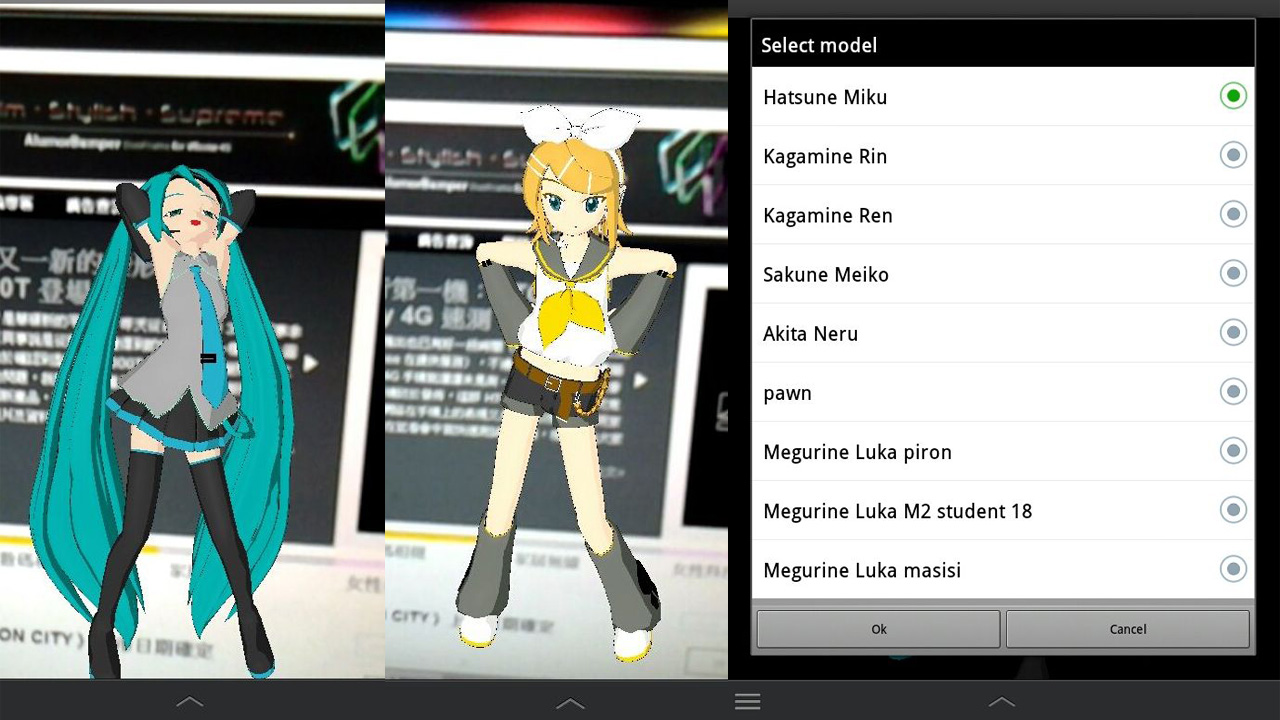Click the 'Select model' dialog title

pyautogui.click(x=819, y=45)
